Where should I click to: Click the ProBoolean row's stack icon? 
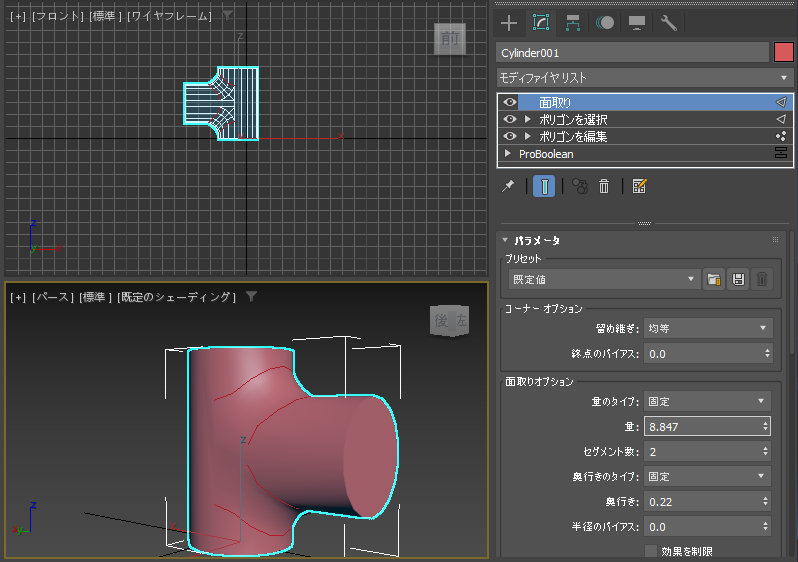pos(781,153)
